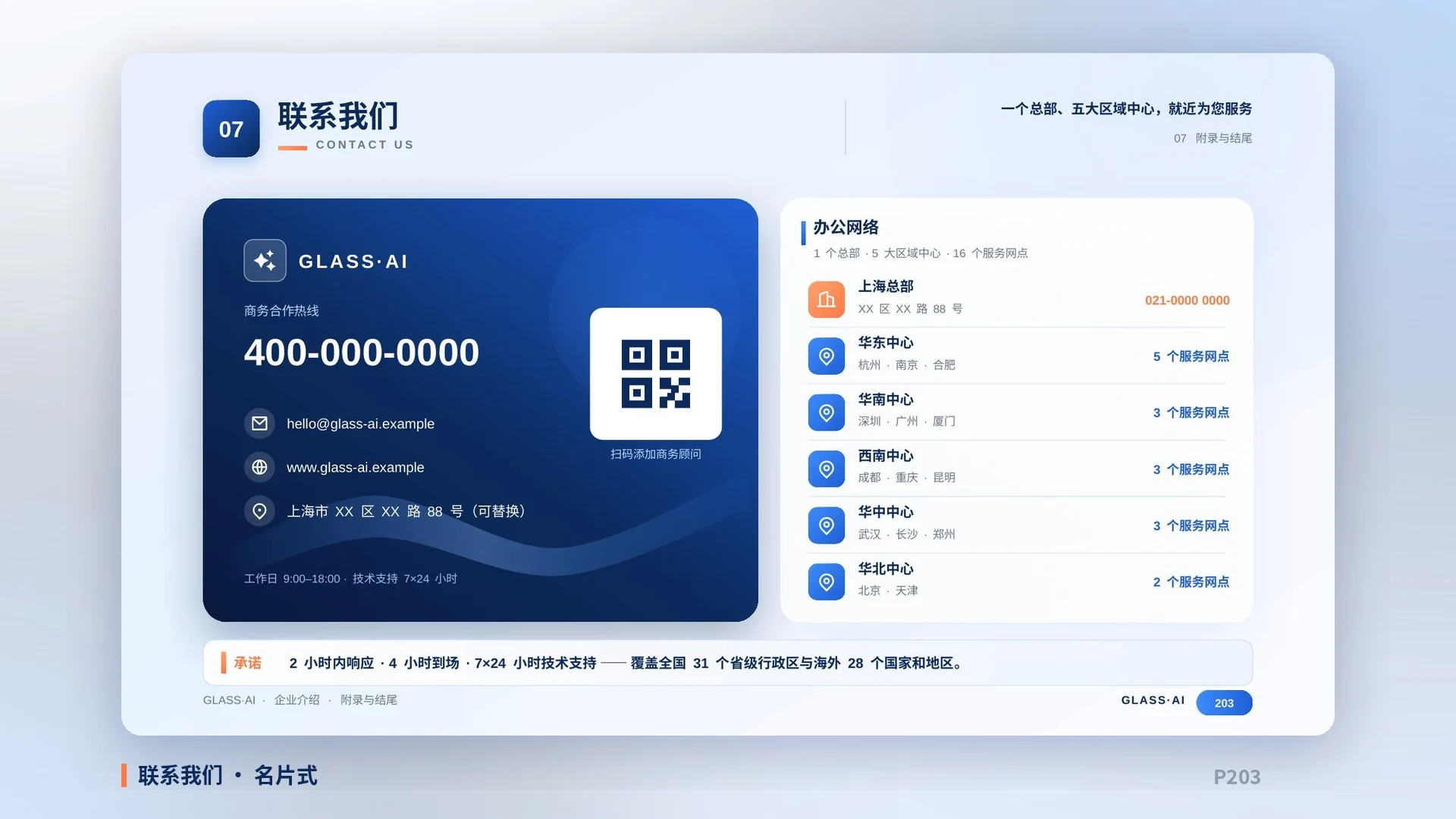Click the 企业介绍 breadcrumb in footer
The image size is (1456, 819).
297,700
